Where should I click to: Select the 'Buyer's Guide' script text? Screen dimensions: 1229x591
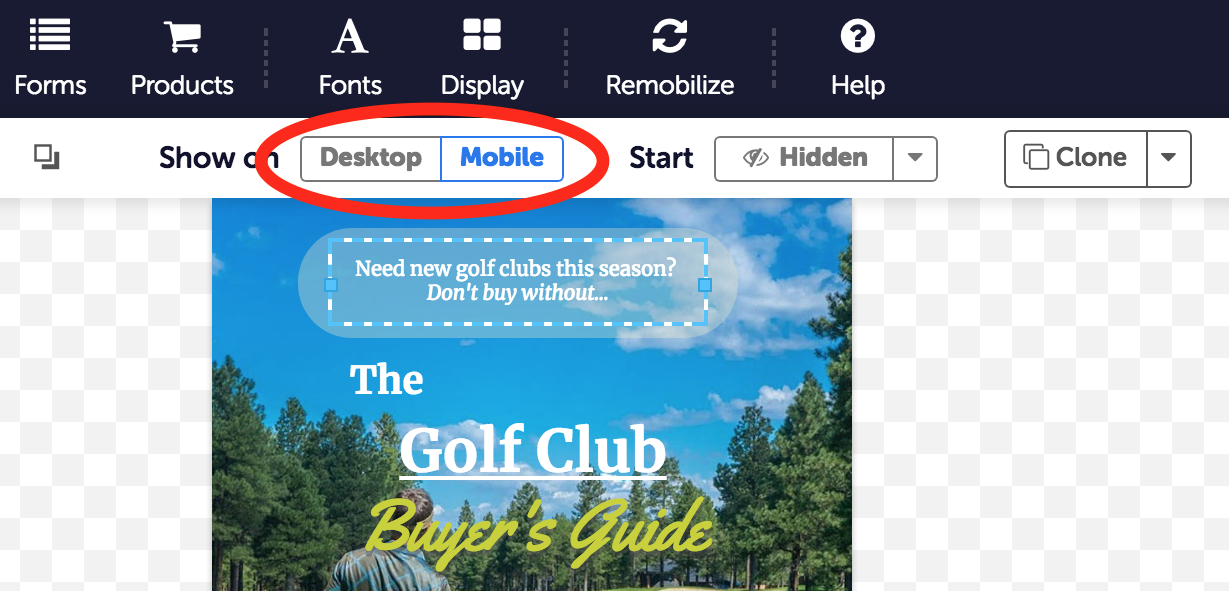point(541,529)
